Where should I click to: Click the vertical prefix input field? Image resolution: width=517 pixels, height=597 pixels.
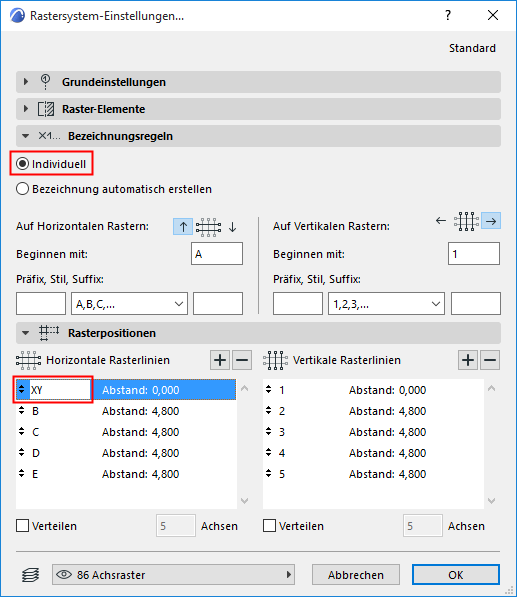[x=298, y=303]
